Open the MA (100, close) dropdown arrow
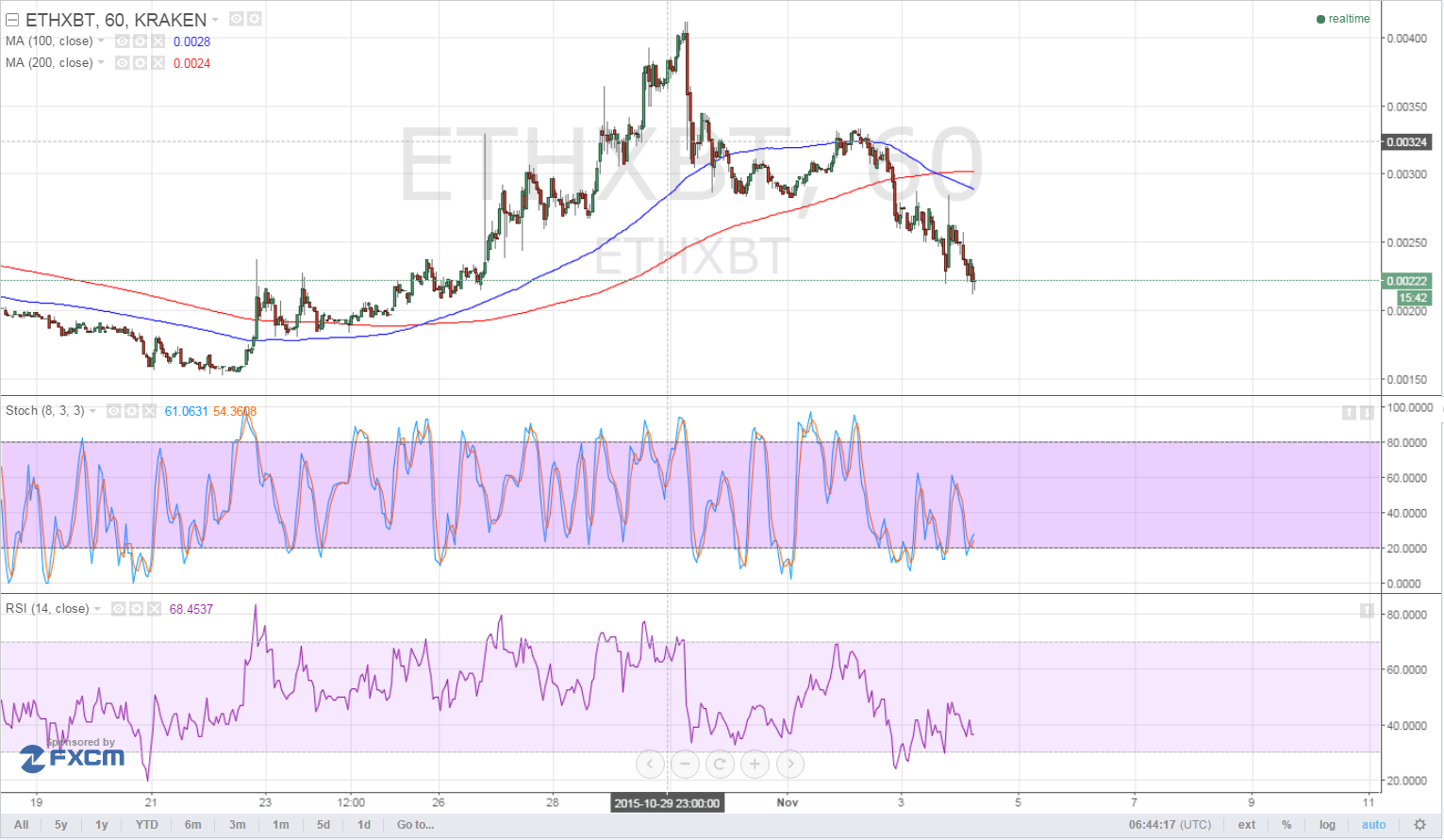The height and width of the screenshot is (840, 1444). point(101,41)
